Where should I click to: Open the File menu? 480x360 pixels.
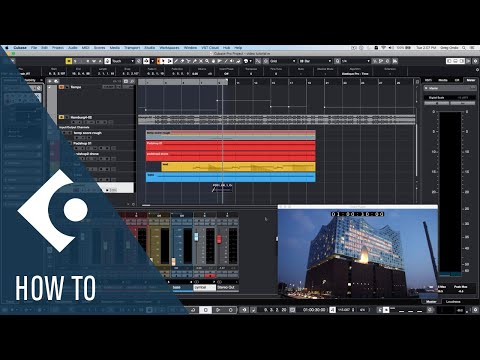(34, 48)
